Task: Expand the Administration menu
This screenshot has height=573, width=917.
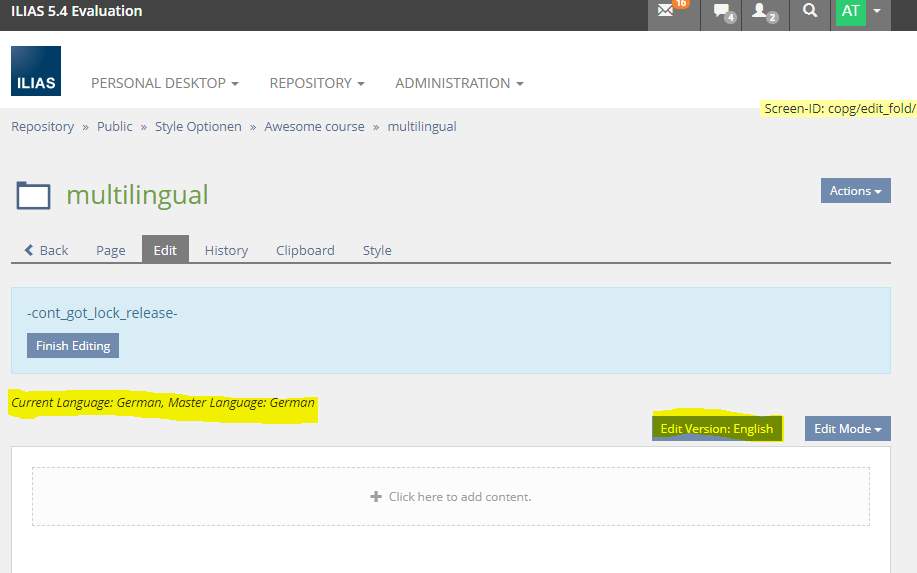Action: 459,83
